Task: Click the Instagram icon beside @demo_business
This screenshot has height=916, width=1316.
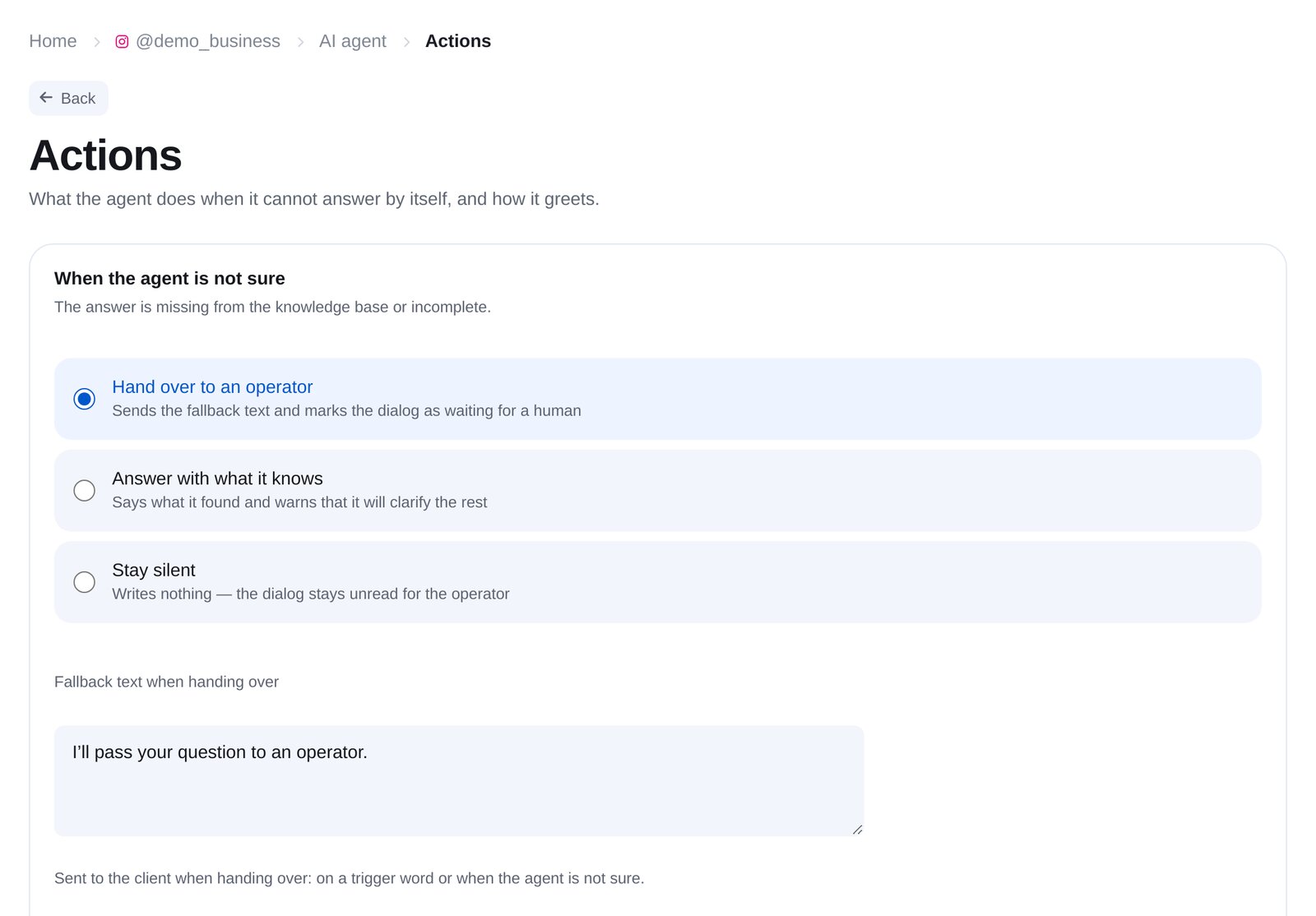Action: coord(122,41)
